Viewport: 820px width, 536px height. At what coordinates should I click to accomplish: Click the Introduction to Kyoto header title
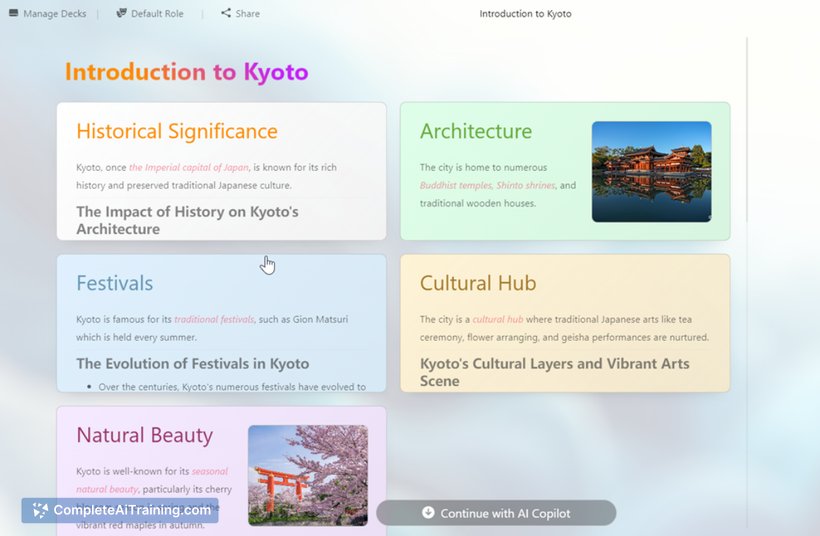525,14
